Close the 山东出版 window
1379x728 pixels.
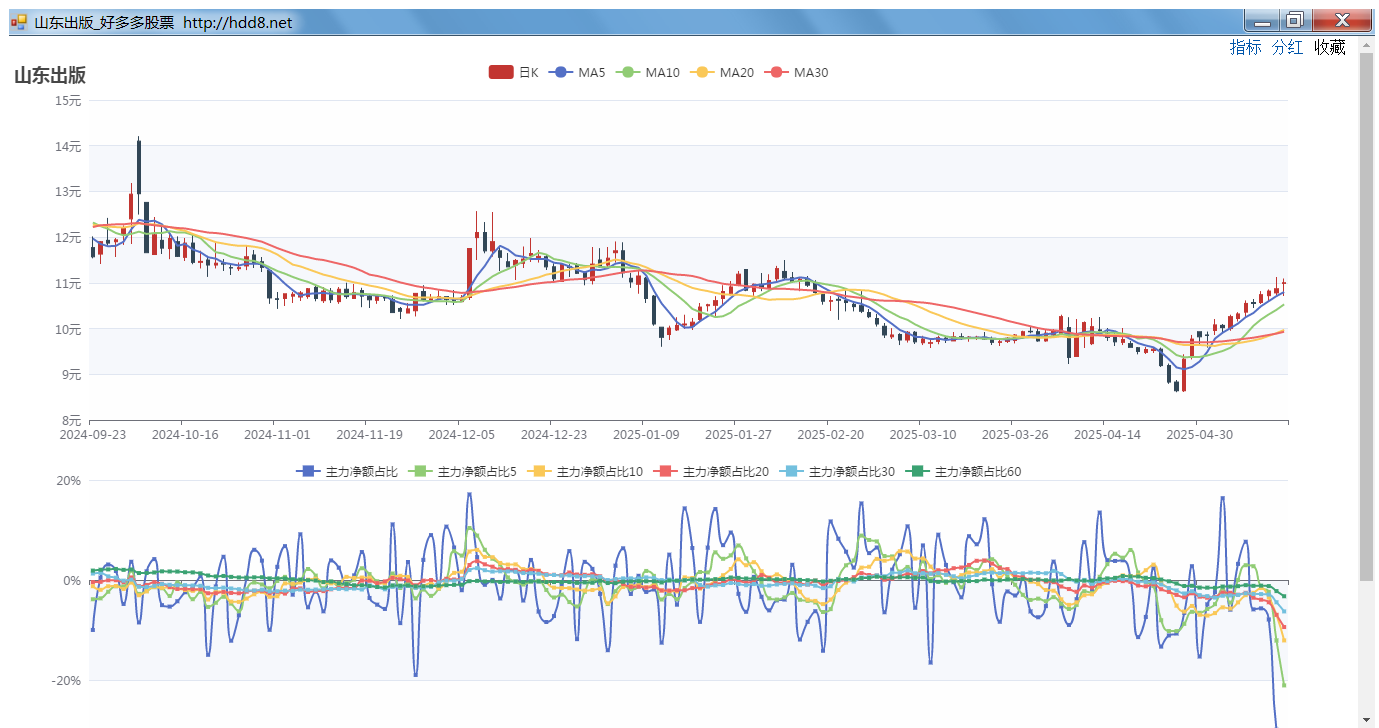coord(1341,21)
